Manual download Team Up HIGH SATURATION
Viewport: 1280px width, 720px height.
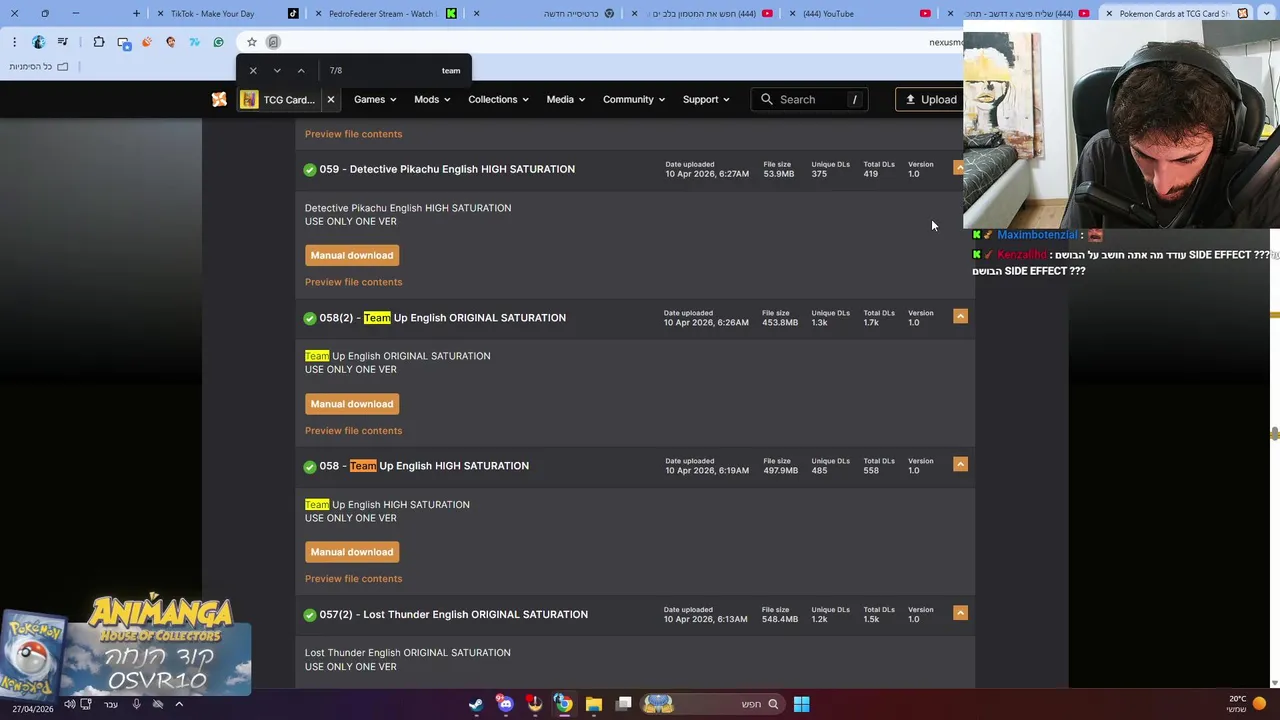[x=352, y=552]
